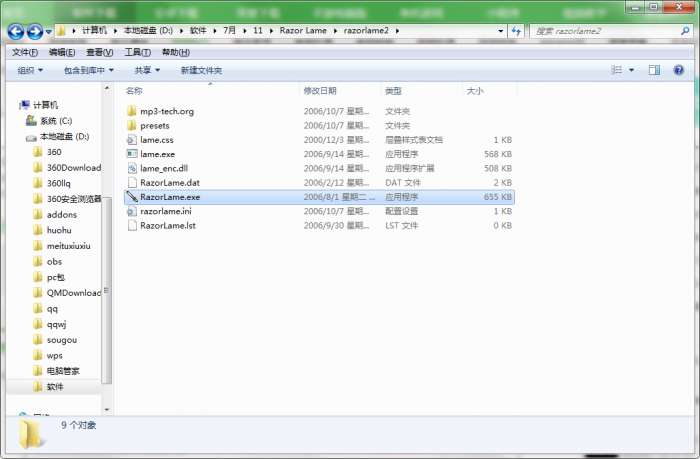Viewport: 700px width, 459px height.
Task: Go forward with the Forward arrow button
Action: 35,31
